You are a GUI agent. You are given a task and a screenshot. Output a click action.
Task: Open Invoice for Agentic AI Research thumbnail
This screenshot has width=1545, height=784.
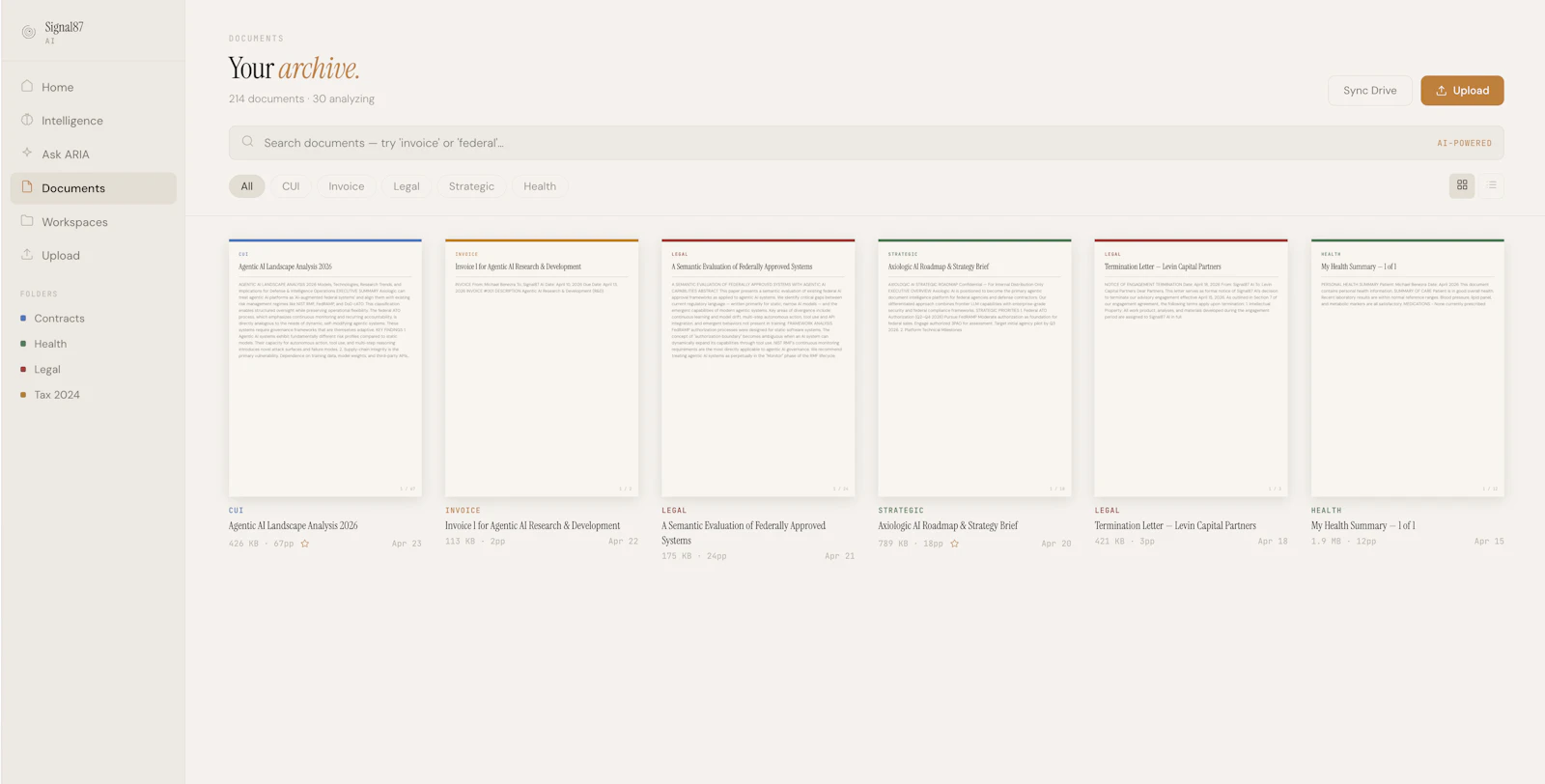(542, 368)
